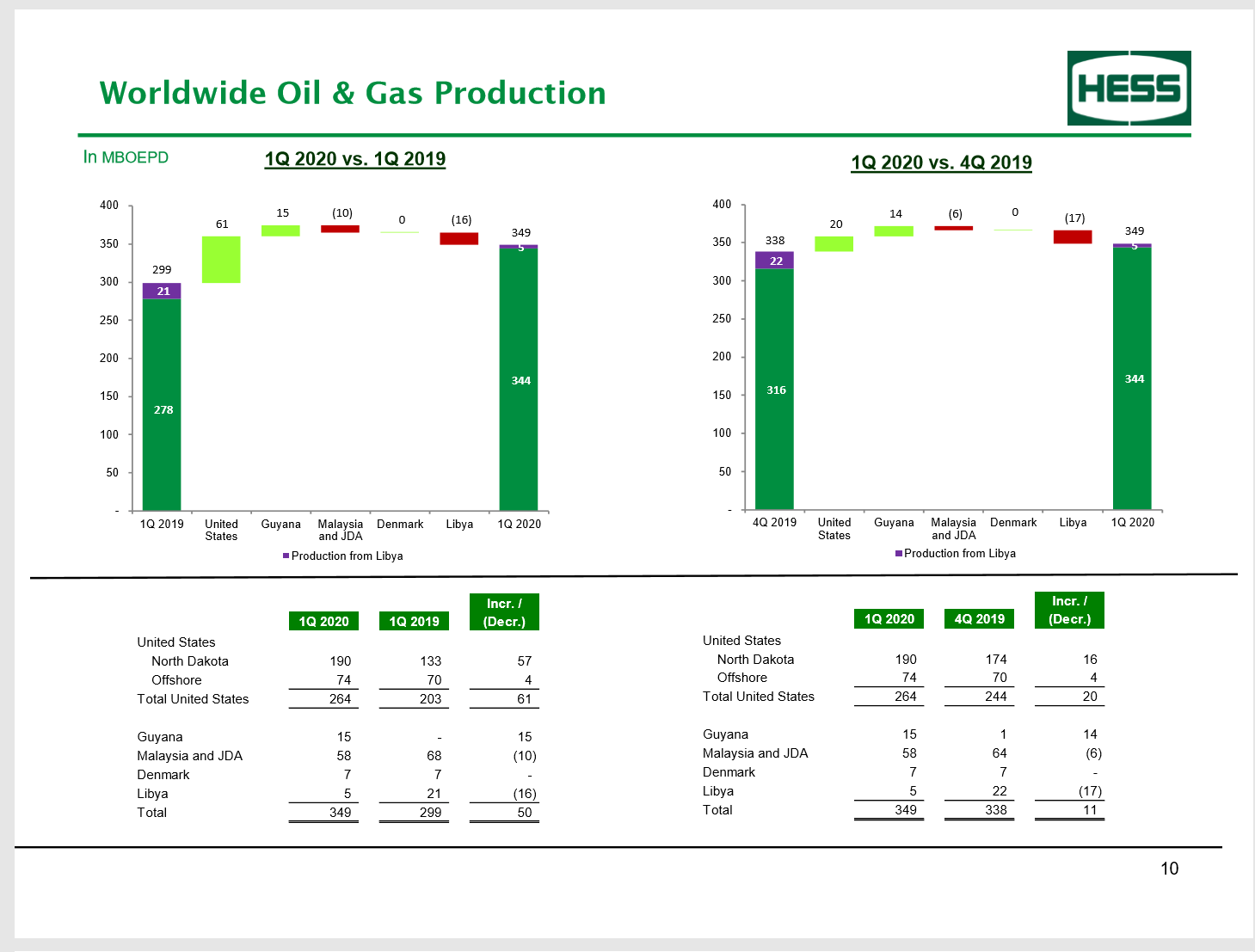Expand the United States row in right table
1255x952 pixels.
(741, 641)
